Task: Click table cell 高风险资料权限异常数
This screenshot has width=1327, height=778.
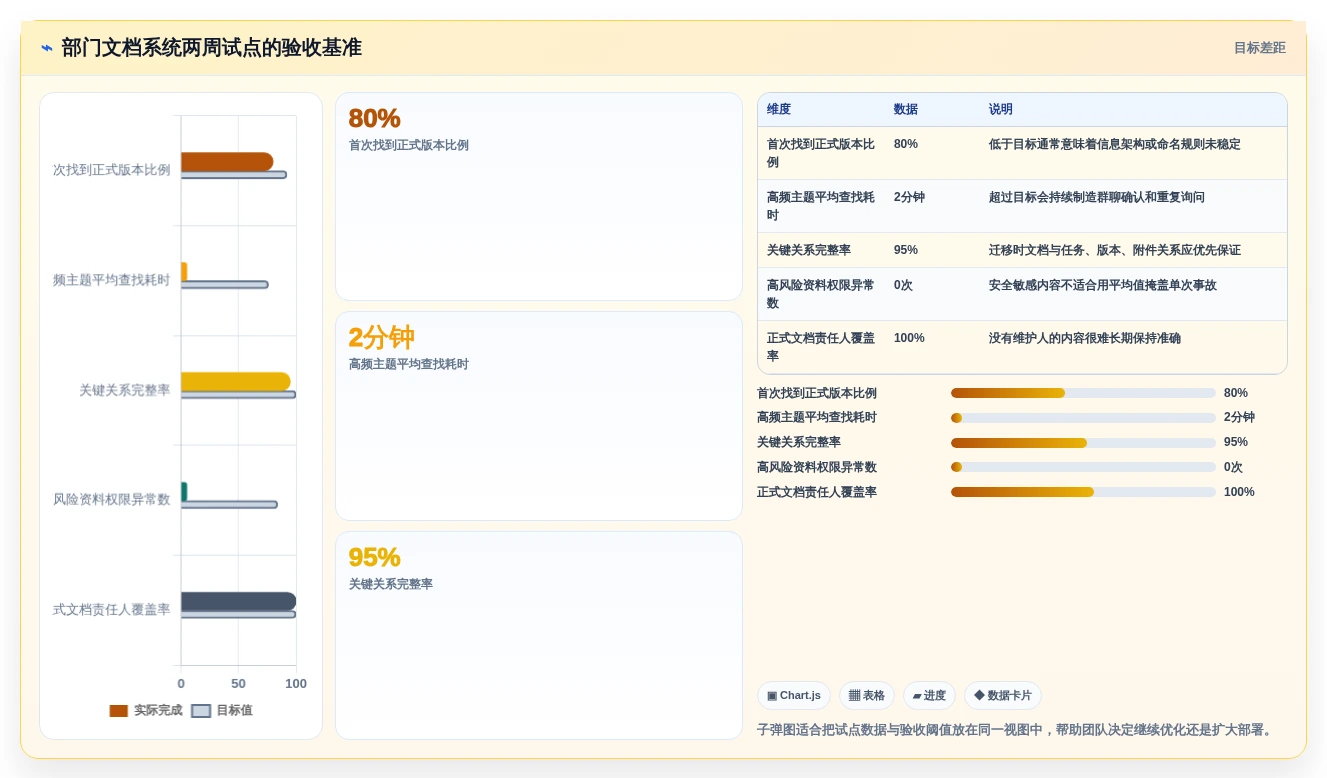Action: tap(821, 294)
